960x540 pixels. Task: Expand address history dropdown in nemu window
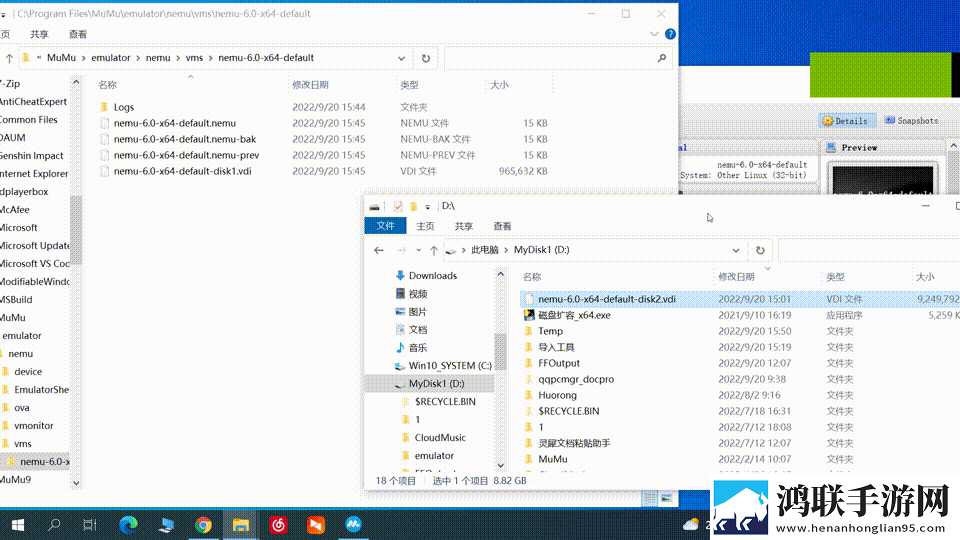401,58
